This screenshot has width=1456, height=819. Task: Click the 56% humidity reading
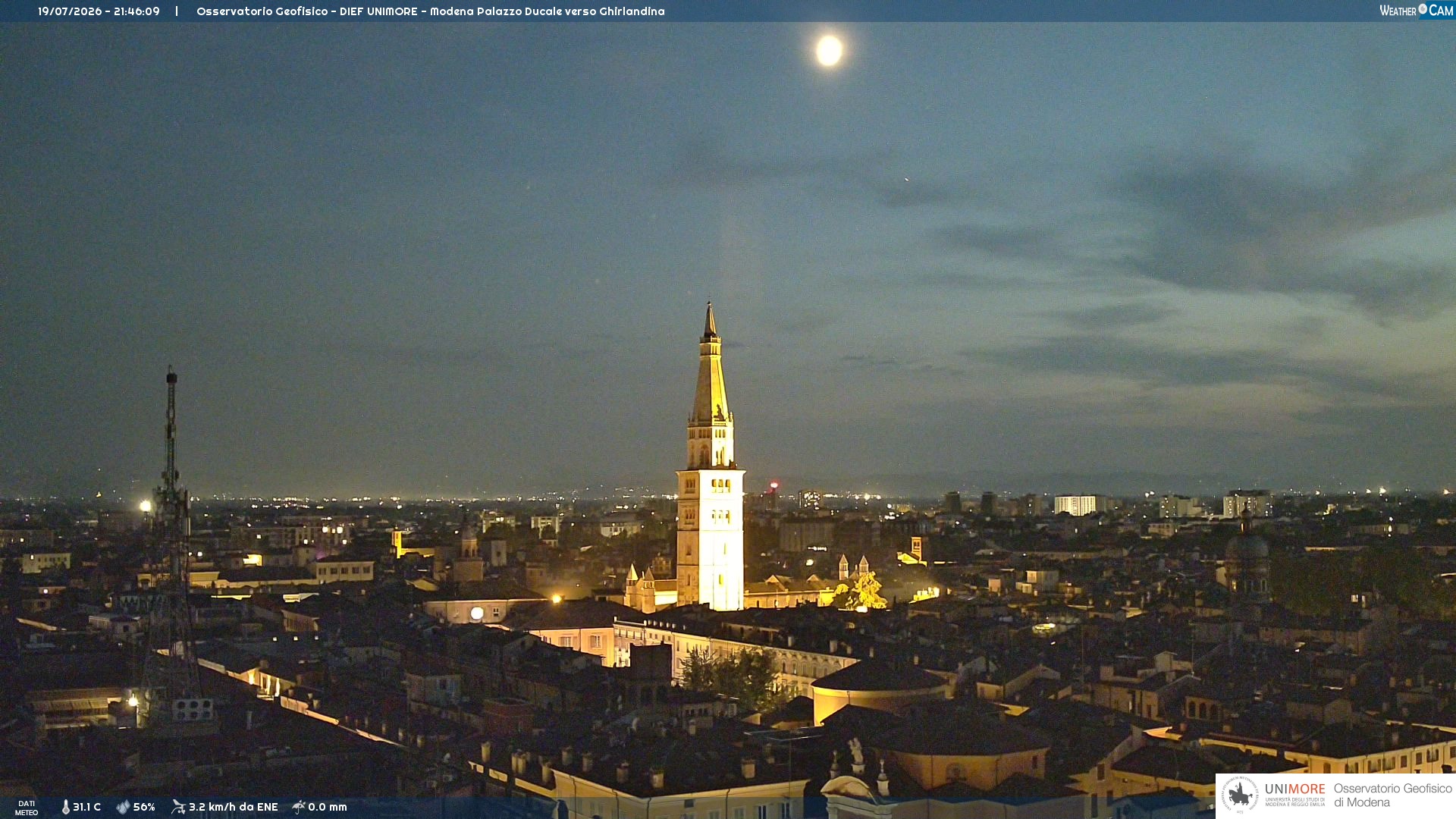click(x=144, y=807)
